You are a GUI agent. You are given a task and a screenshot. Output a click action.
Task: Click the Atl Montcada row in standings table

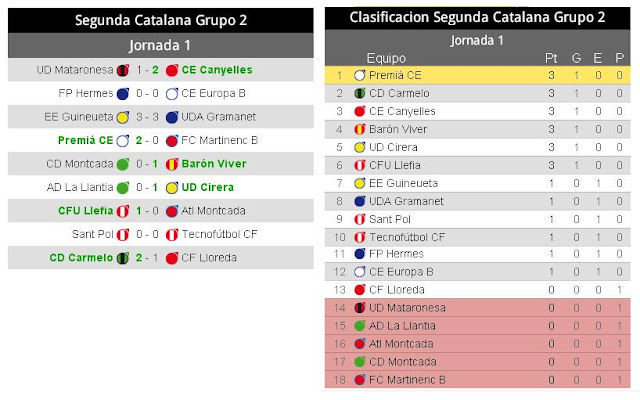(x=477, y=344)
